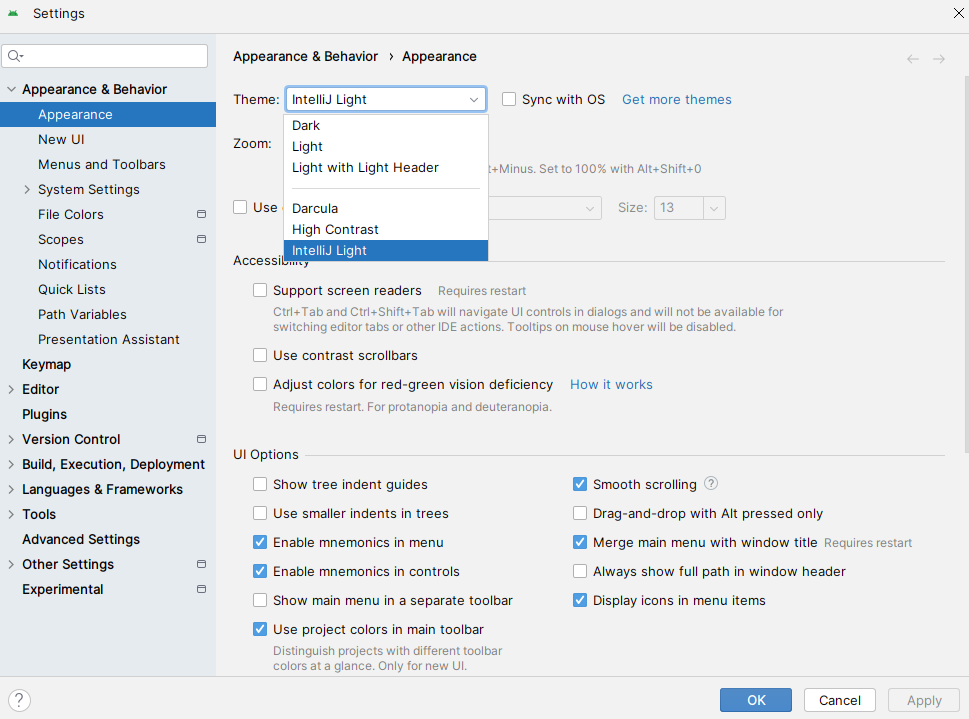Screen dimensions: 969x719
Task: Expand Languages & Frameworks node
Action: click(x=11, y=489)
